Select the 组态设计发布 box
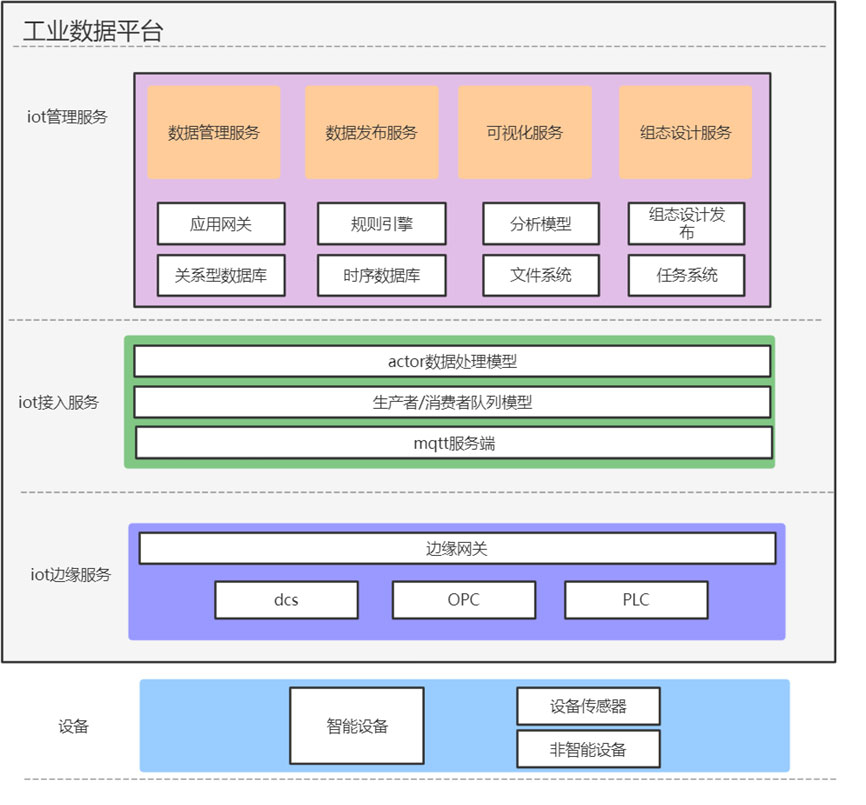The width and height of the screenshot is (866, 805). click(687, 224)
